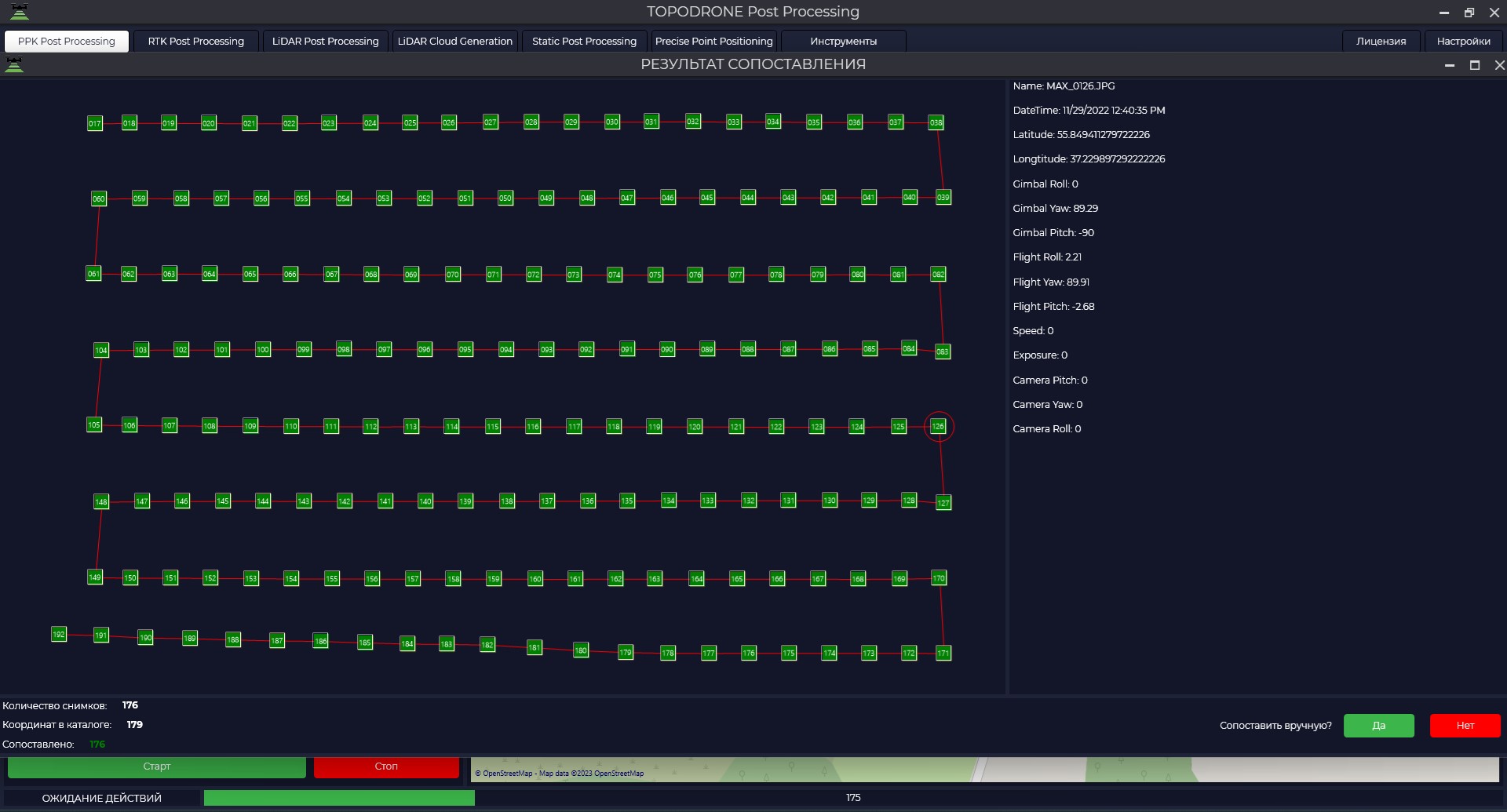Viewport: 1507px width, 812px height.
Task: Select photo marker 038
Action: point(936,122)
